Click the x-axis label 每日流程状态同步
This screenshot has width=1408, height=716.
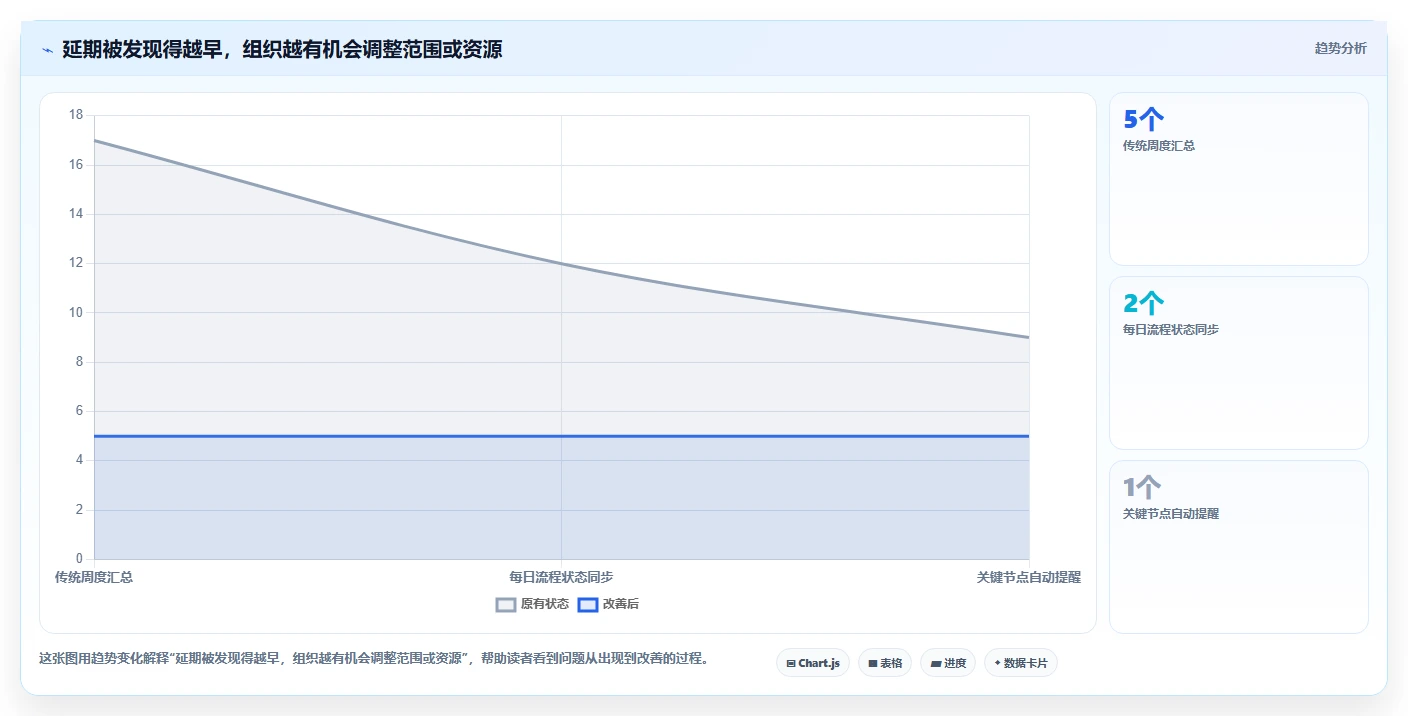coord(561,577)
